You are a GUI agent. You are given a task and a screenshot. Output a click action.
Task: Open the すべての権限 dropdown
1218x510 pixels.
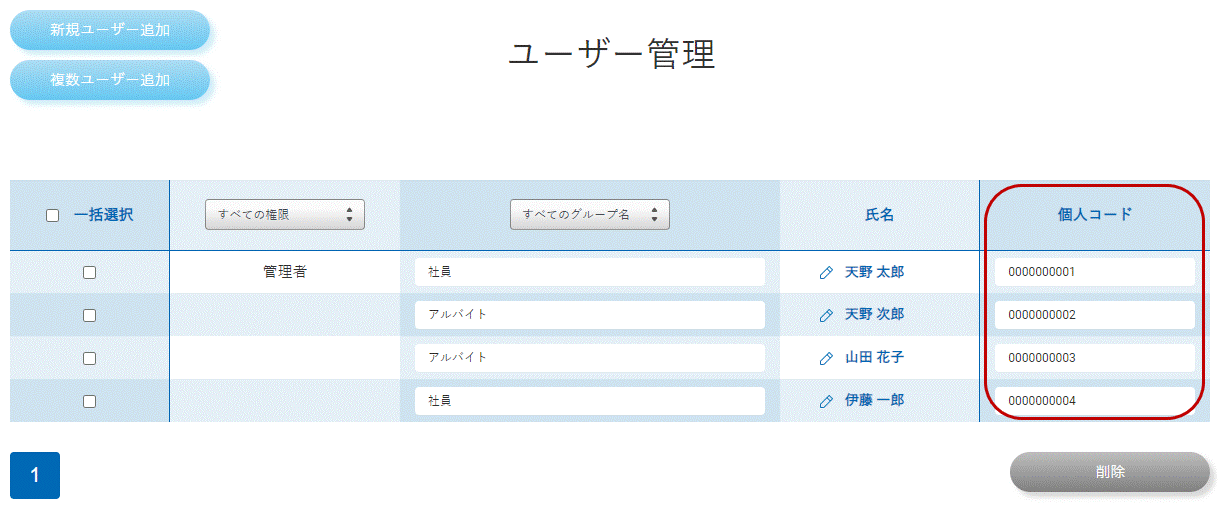pyautogui.click(x=285, y=214)
